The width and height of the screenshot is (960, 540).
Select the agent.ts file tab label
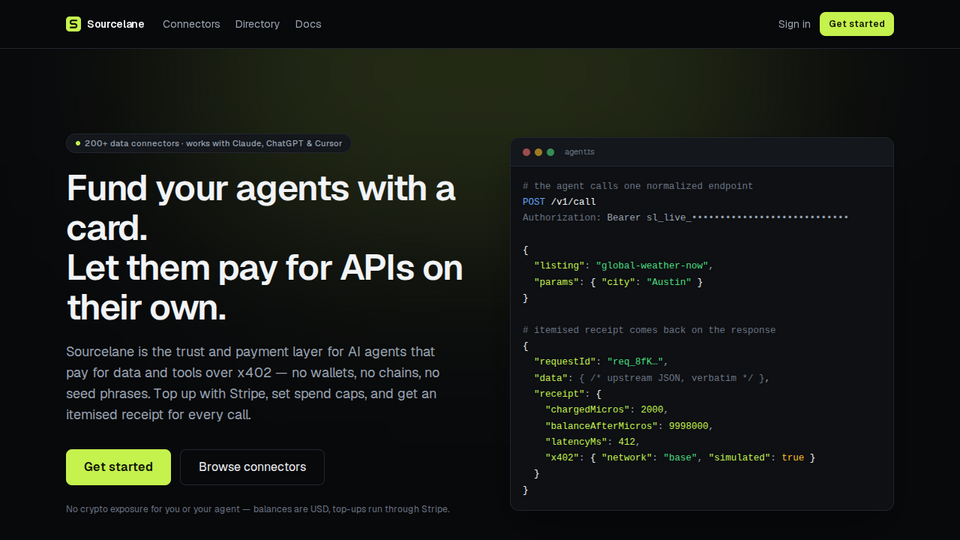[x=579, y=152]
